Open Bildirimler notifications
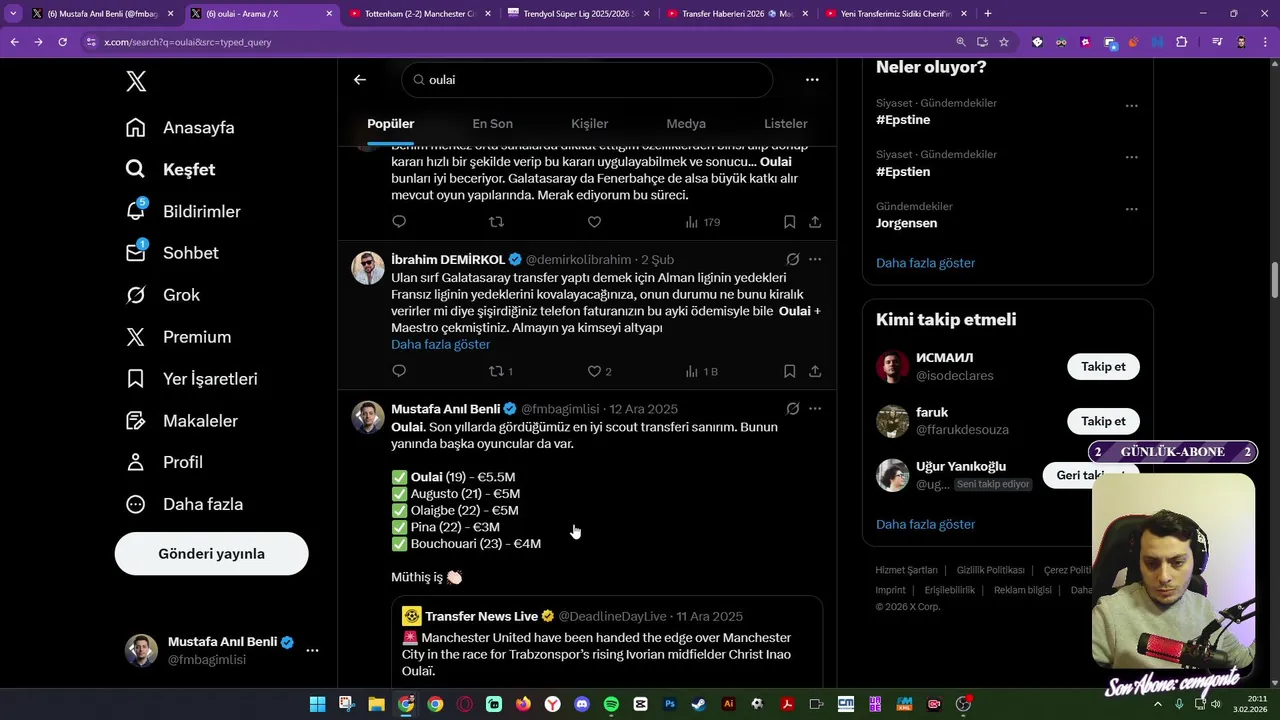1280x720 pixels. 183,212
